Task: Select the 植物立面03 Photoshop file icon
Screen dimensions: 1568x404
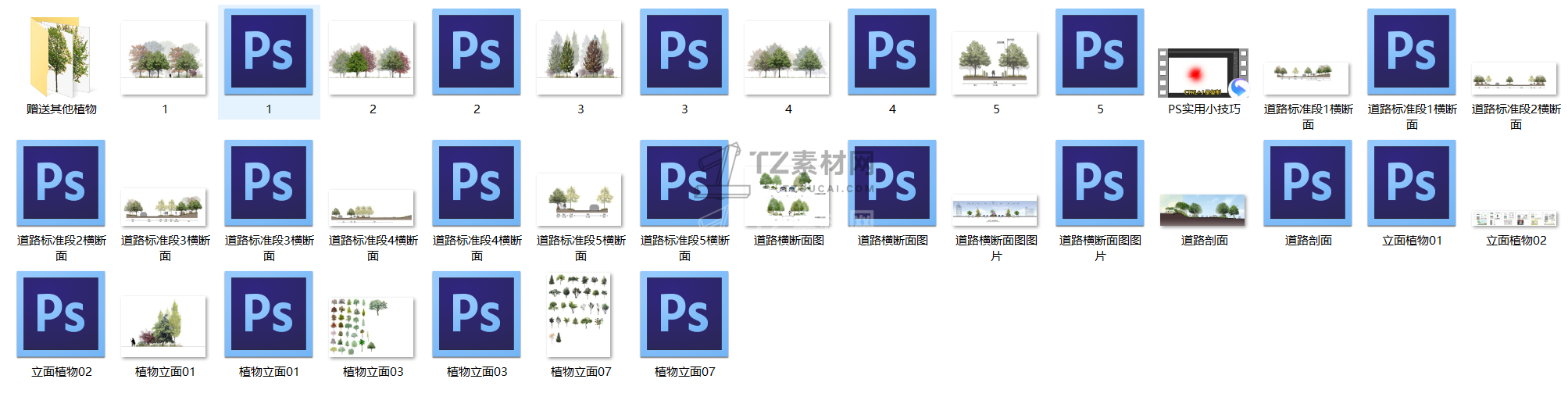Action: pyautogui.click(x=477, y=314)
